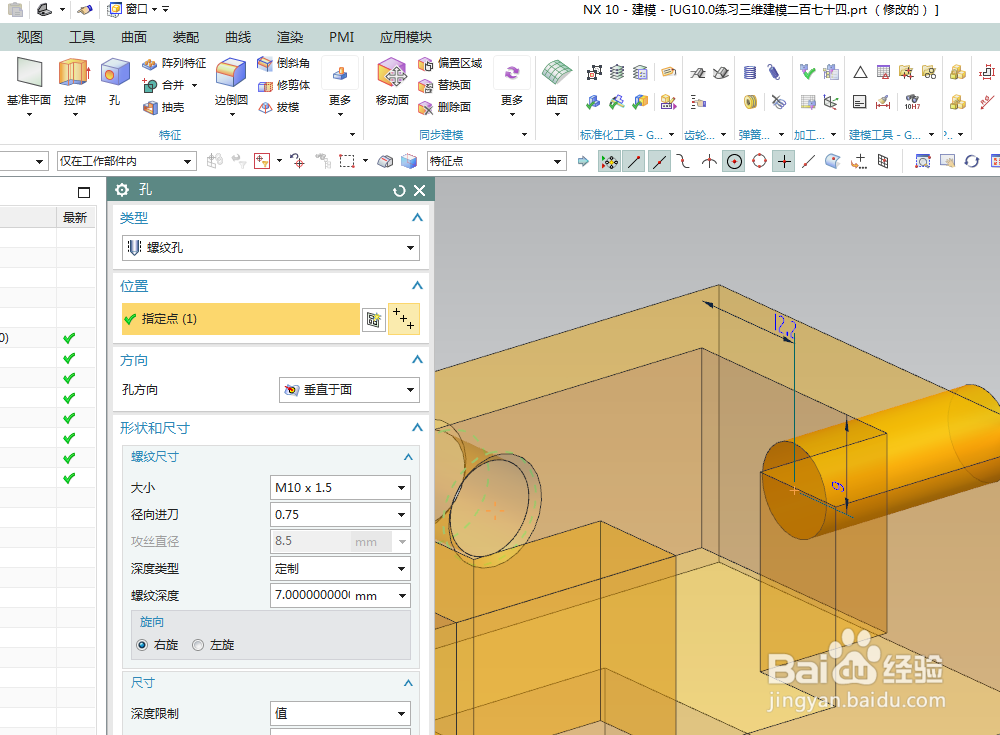
Task: Open the 孔方向 dropdown showing 垂直于面
Action: point(349,390)
